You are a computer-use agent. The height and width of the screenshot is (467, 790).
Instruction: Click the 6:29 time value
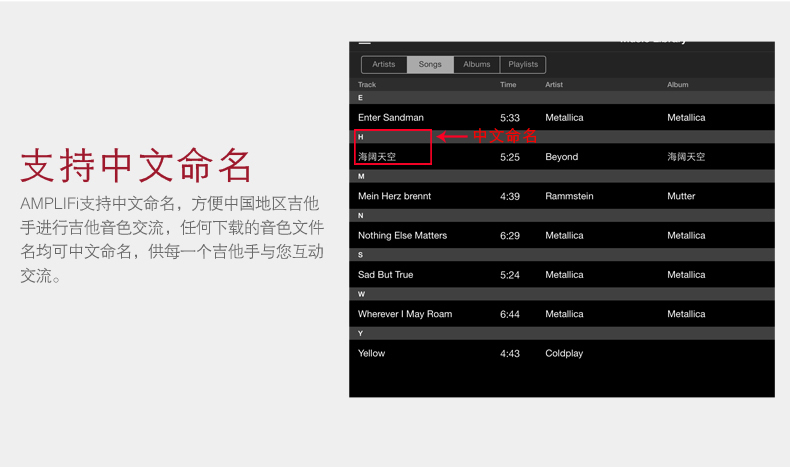[x=510, y=236]
